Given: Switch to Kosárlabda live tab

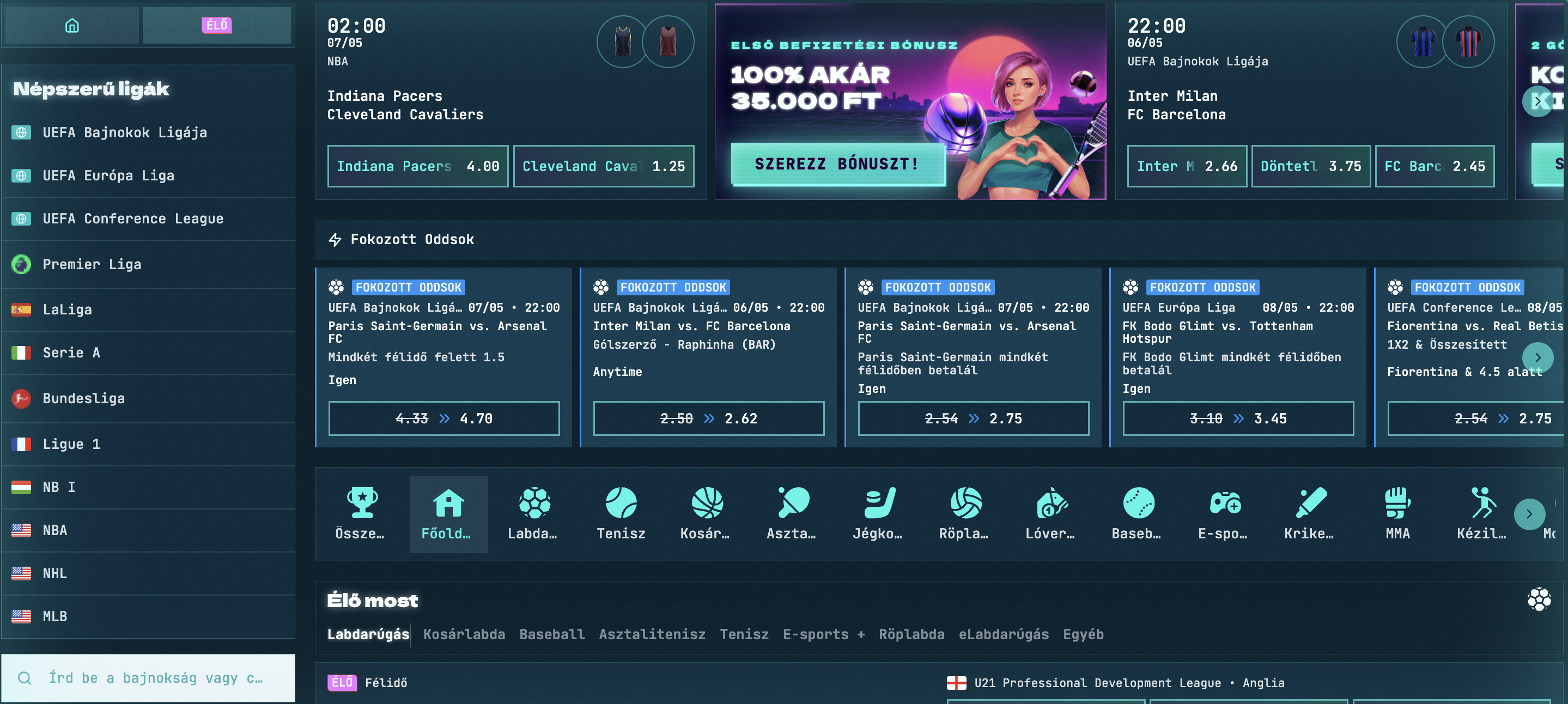Looking at the screenshot, I should [464, 635].
